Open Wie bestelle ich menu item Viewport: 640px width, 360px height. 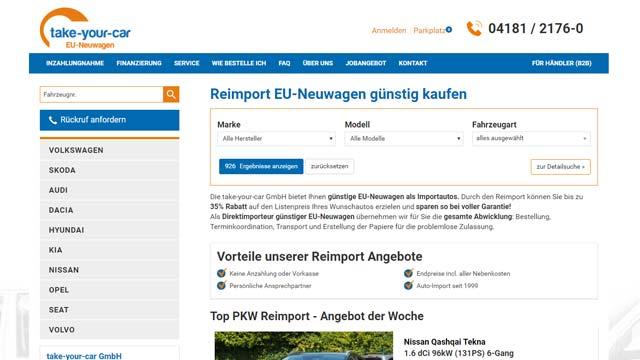239,63
